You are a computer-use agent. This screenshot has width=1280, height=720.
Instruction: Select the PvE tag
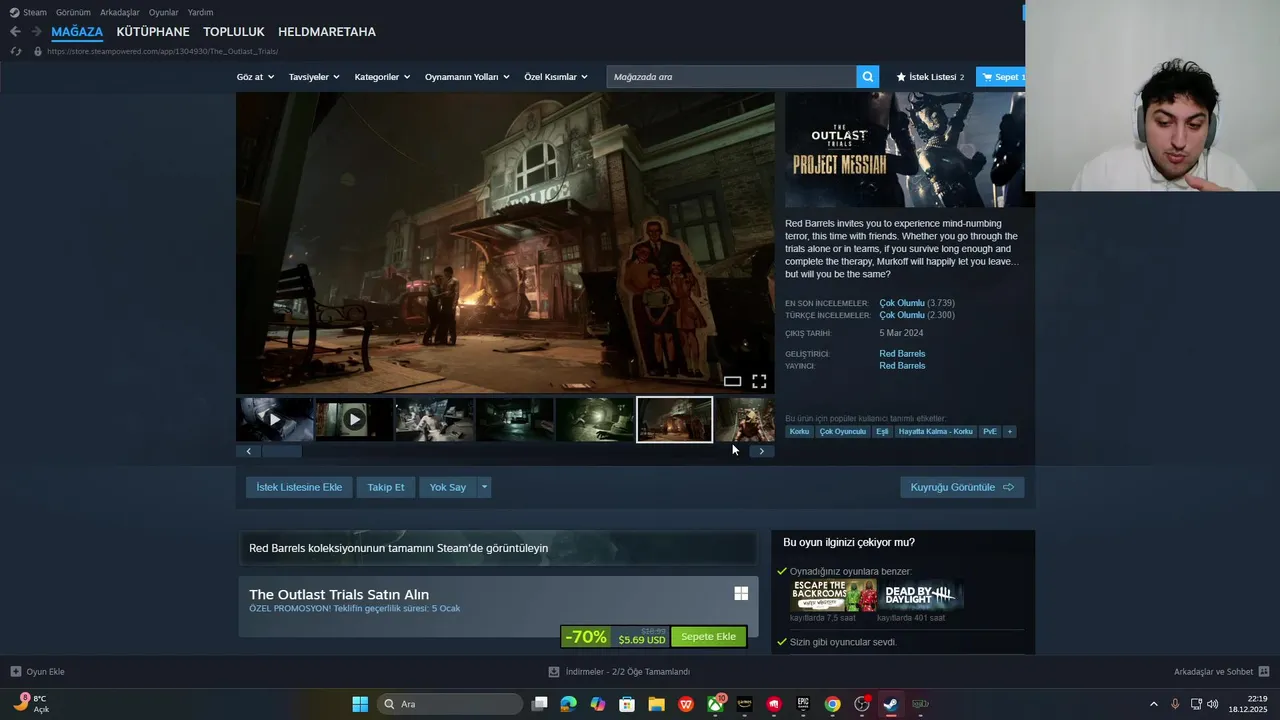click(990, 432)
